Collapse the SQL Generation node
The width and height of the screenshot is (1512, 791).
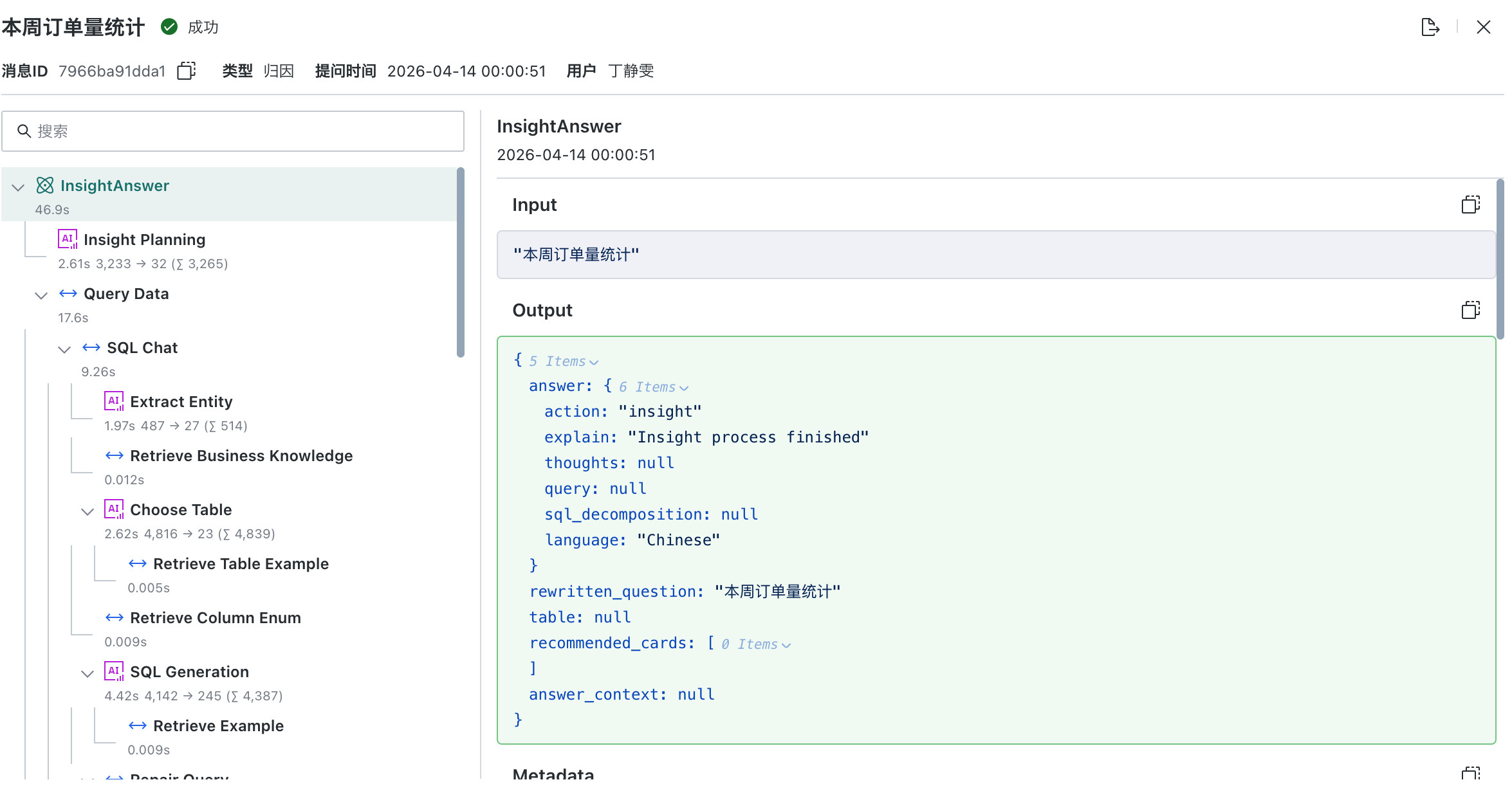pyautogui.click(x=88, y=673)
